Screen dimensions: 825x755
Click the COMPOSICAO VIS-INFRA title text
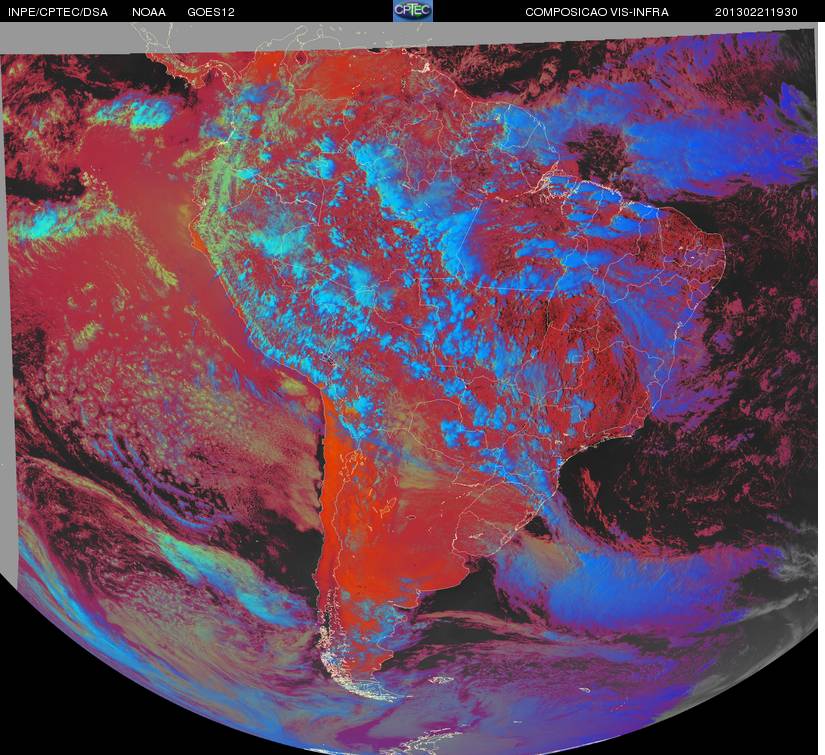coord(597,12)
